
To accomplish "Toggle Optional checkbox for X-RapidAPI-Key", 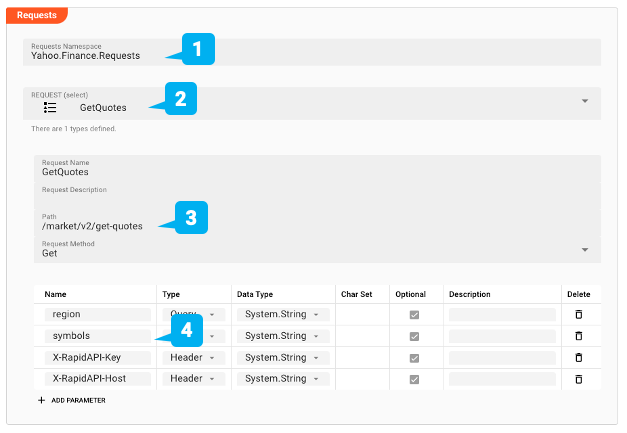I will 414,357.
